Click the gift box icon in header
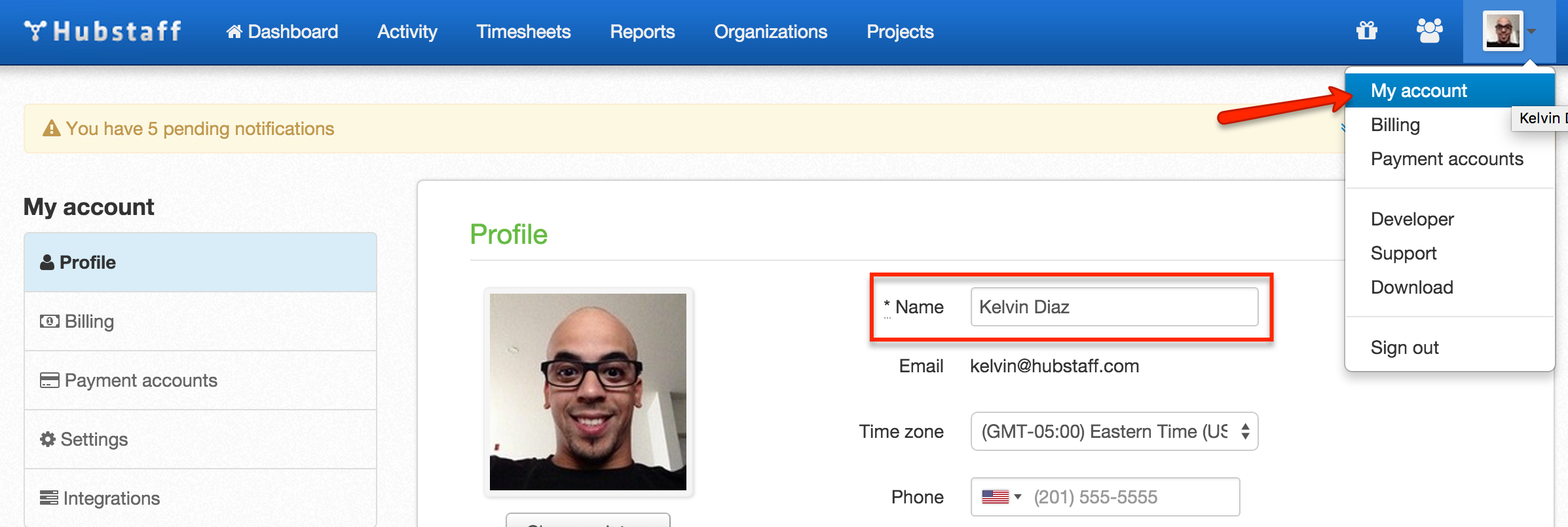1568x527 pixels. [1366, 31]
